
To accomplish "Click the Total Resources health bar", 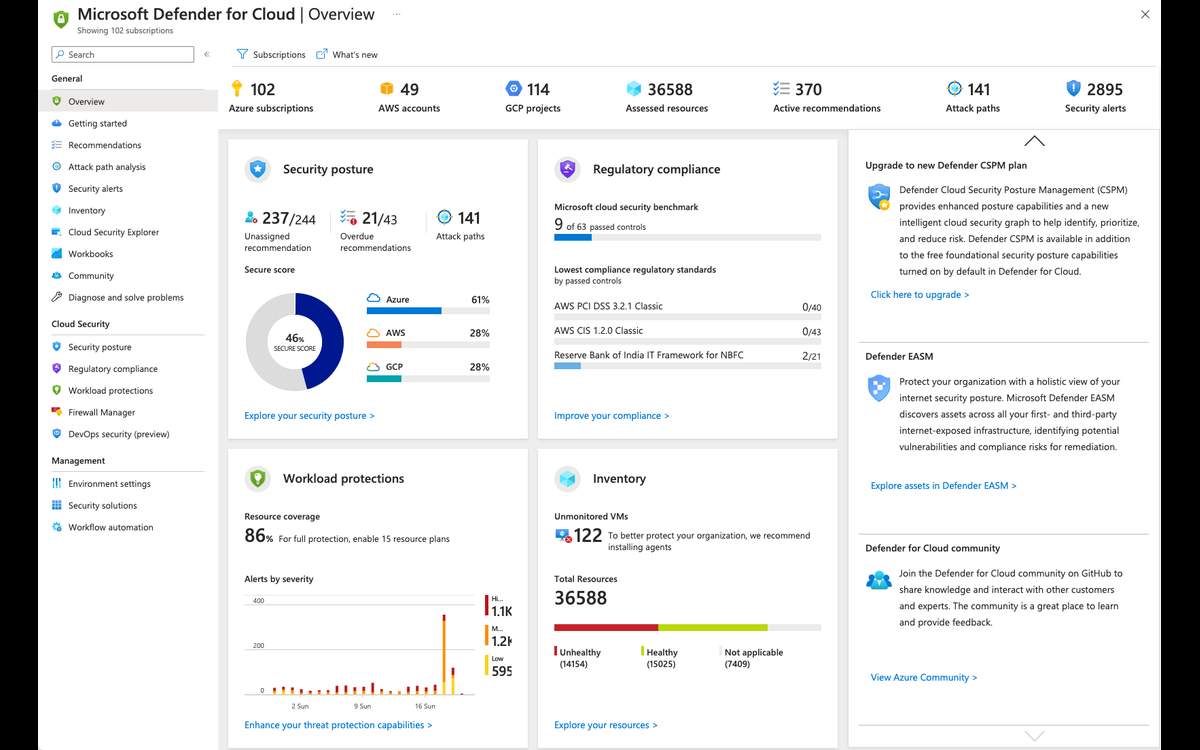I will (687, 627).
